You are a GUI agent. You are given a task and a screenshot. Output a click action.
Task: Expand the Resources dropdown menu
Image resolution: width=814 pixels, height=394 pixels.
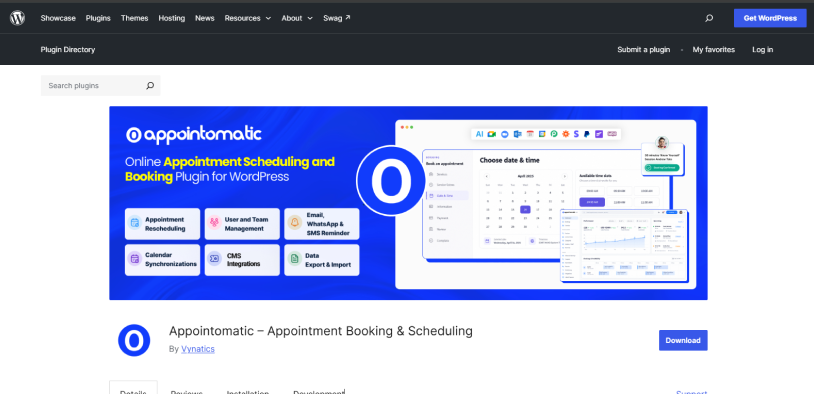pos(248,18)
